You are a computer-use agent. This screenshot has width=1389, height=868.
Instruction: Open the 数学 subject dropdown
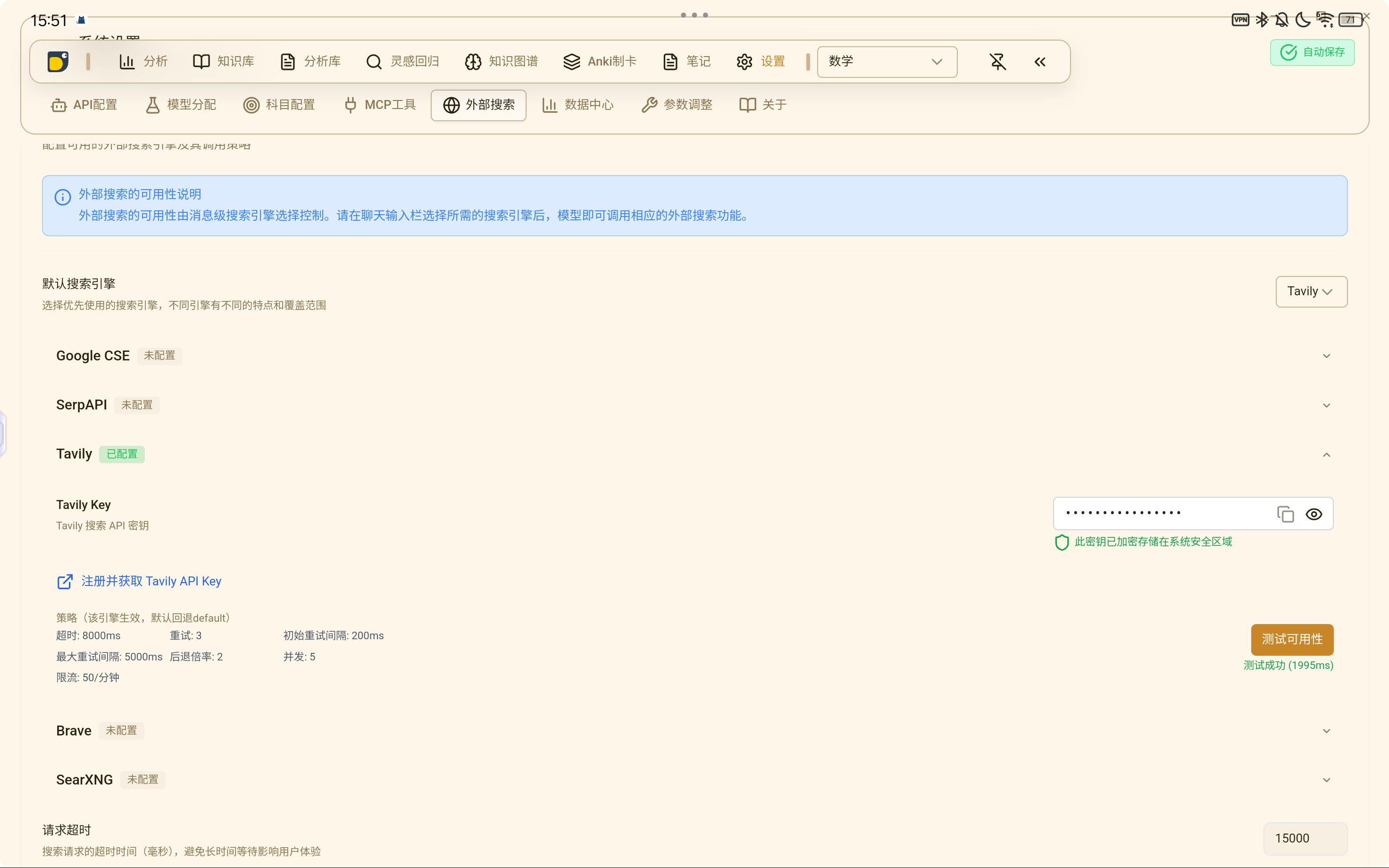point(887,61)
